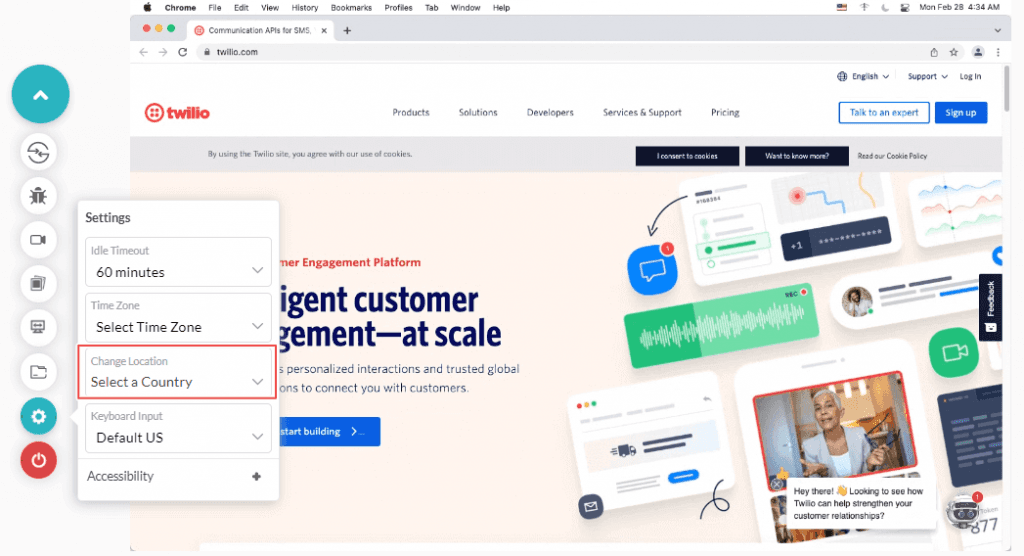The image size is (1024, 556).
Task: Click the Sign up button
Action: (x=961, y=113)
